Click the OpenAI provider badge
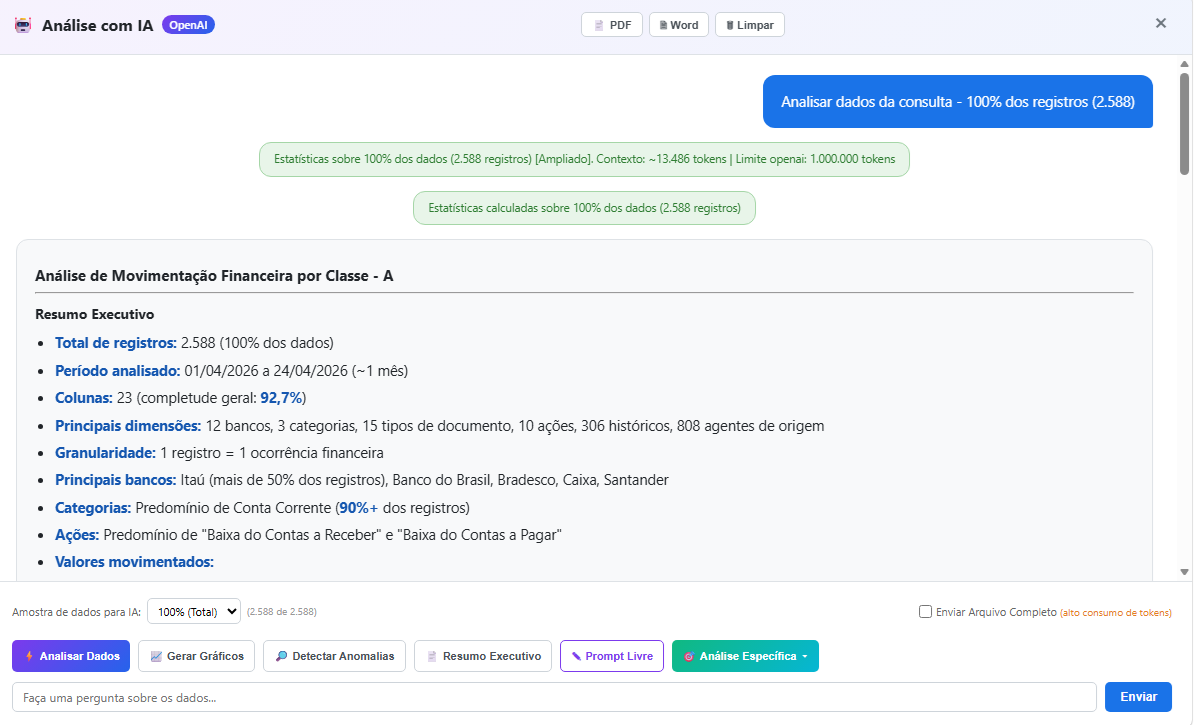This screenshot has height=725, width=1195. [x=188, y=25]
